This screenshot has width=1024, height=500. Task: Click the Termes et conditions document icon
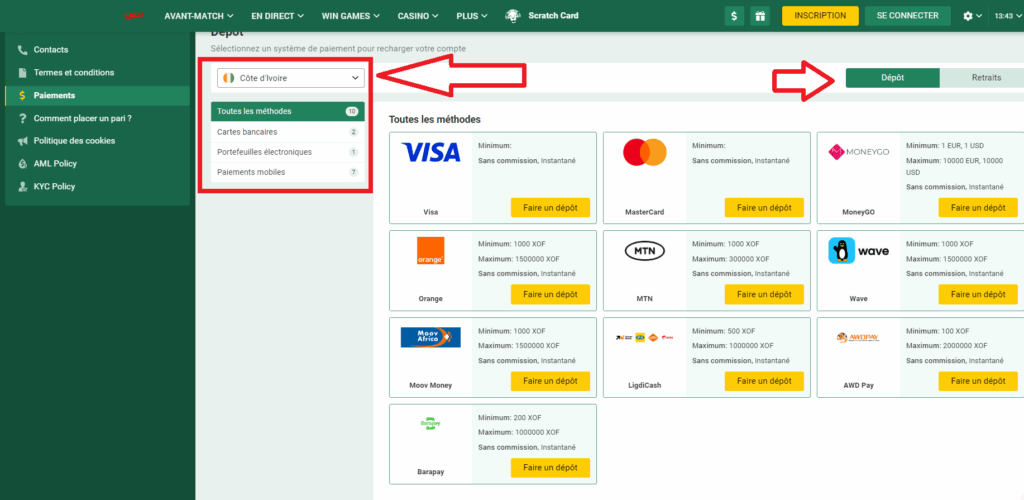(23, 72)
